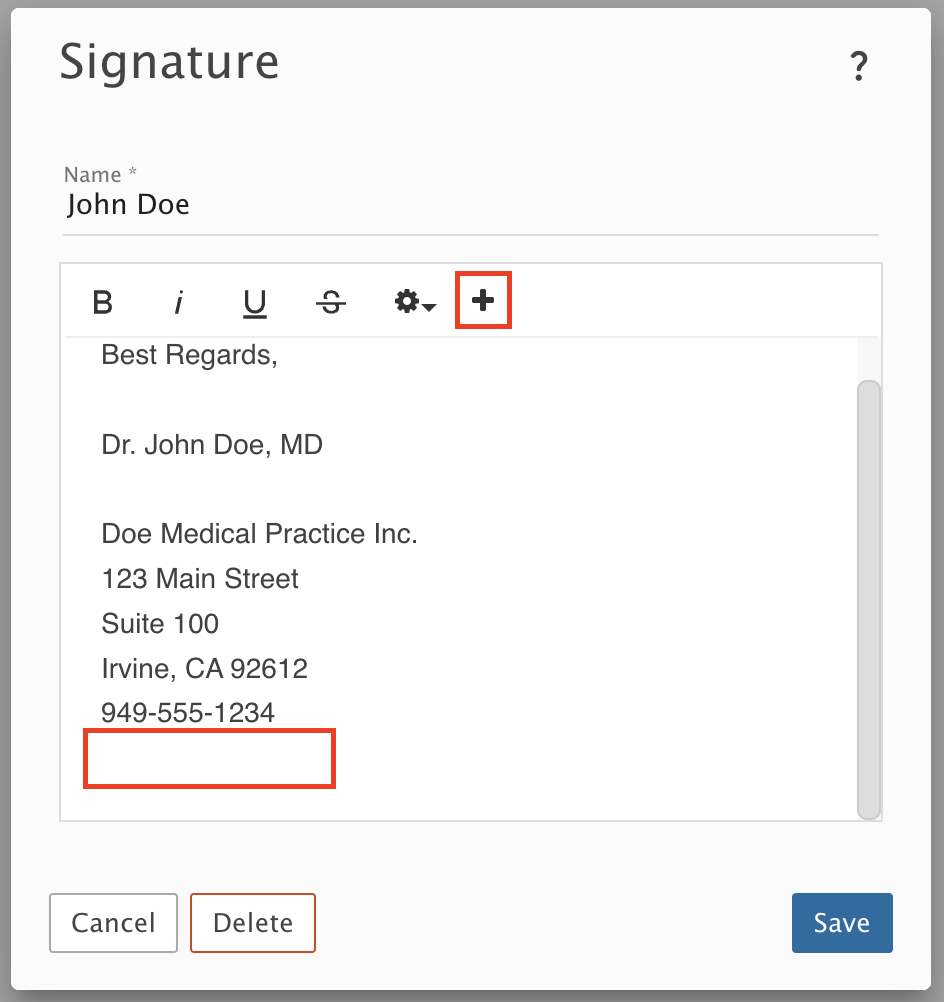Toggle bold formatting in signature editor

[102, 302]
